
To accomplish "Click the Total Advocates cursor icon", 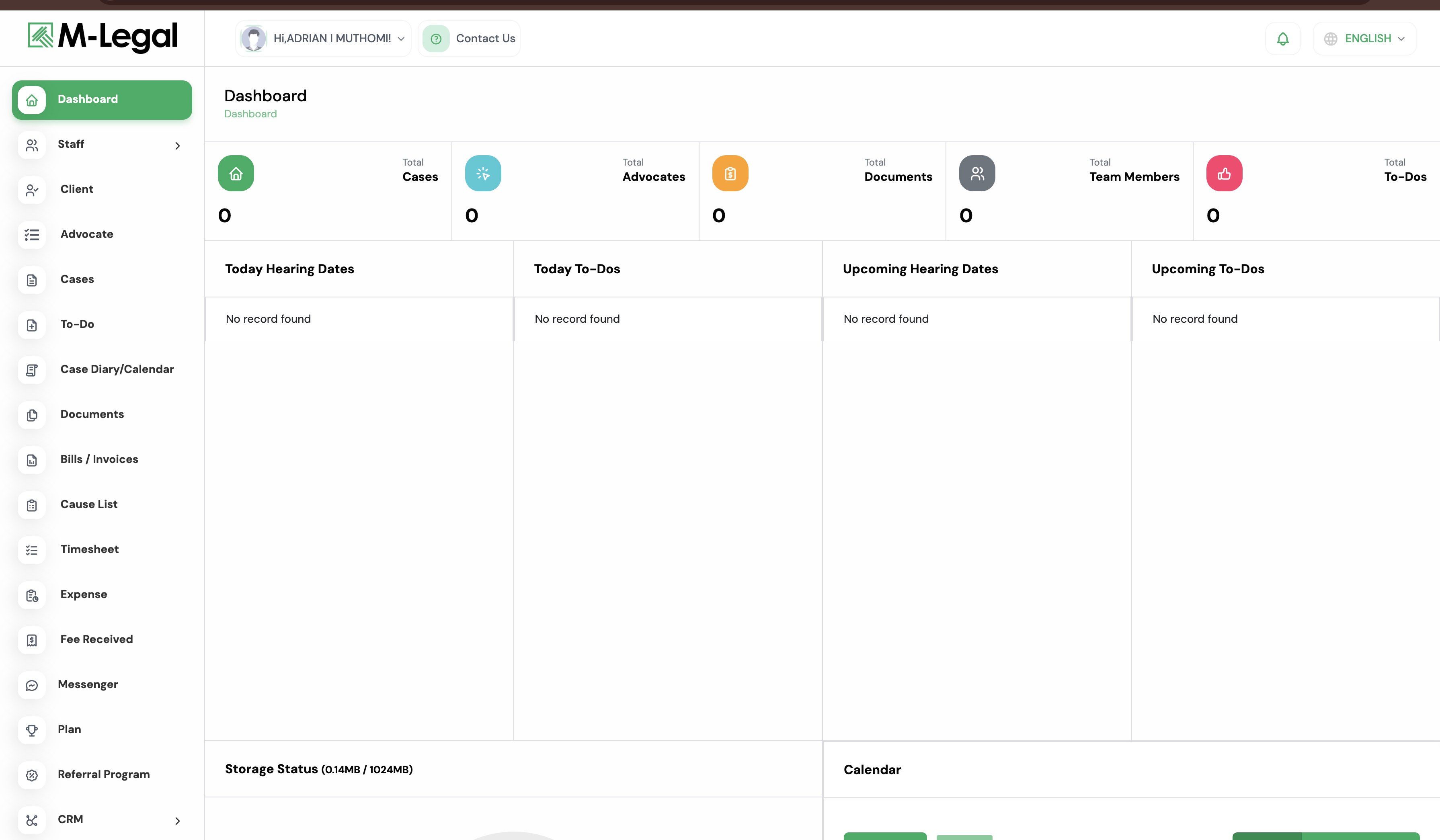I will (x=483, y=173).
